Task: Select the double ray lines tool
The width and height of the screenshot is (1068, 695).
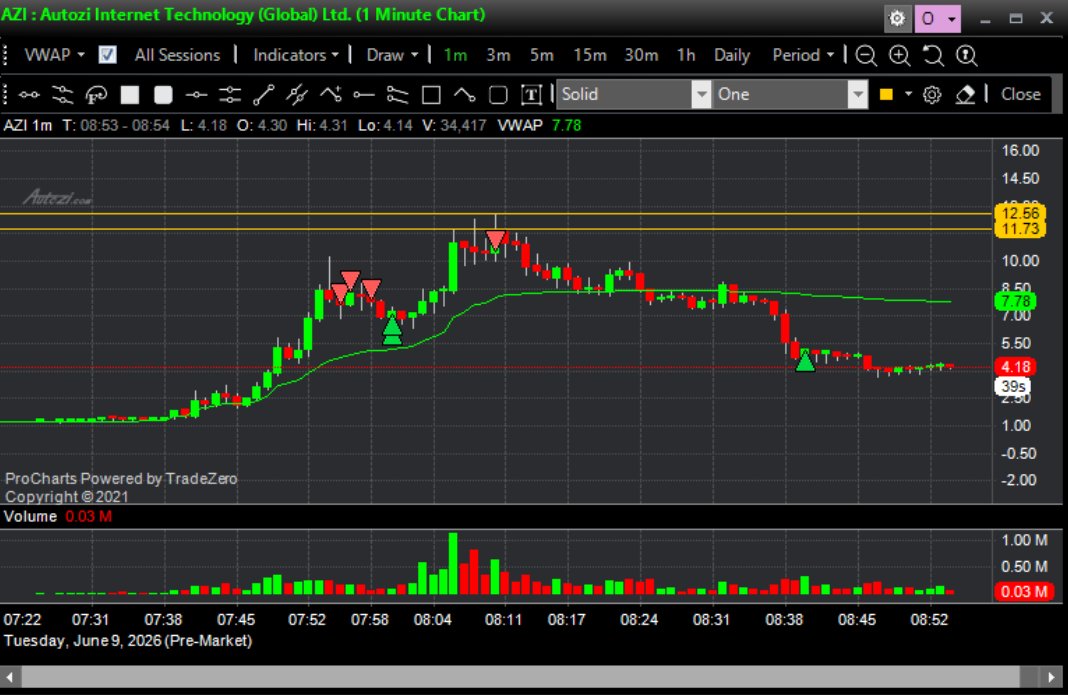Action: point(397,95)
